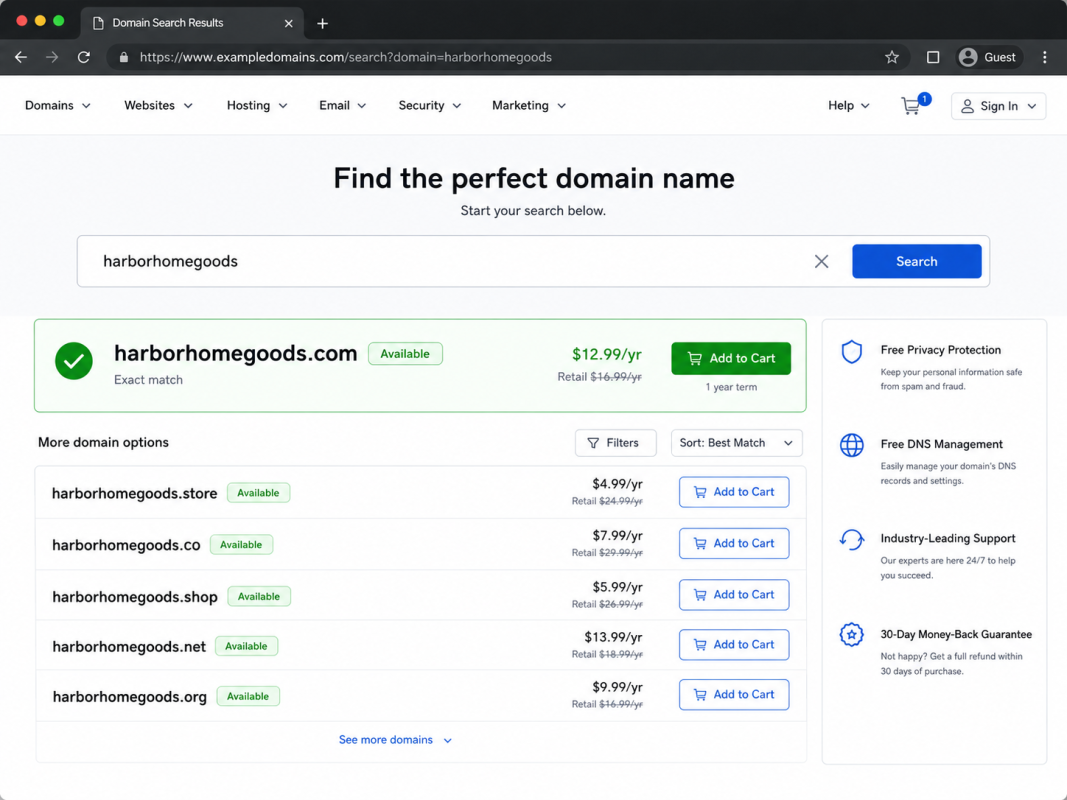Open Guest profile menu

[987, 57]
